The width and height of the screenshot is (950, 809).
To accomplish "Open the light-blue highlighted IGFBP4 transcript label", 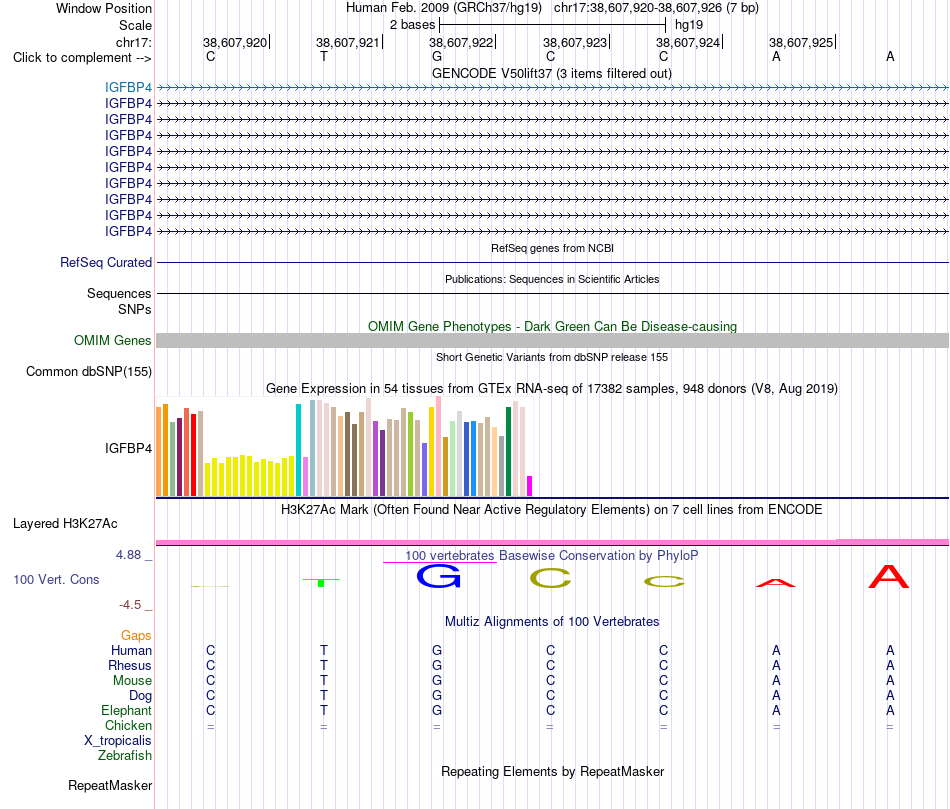I will pyautogui.click(x=128, y=87).
